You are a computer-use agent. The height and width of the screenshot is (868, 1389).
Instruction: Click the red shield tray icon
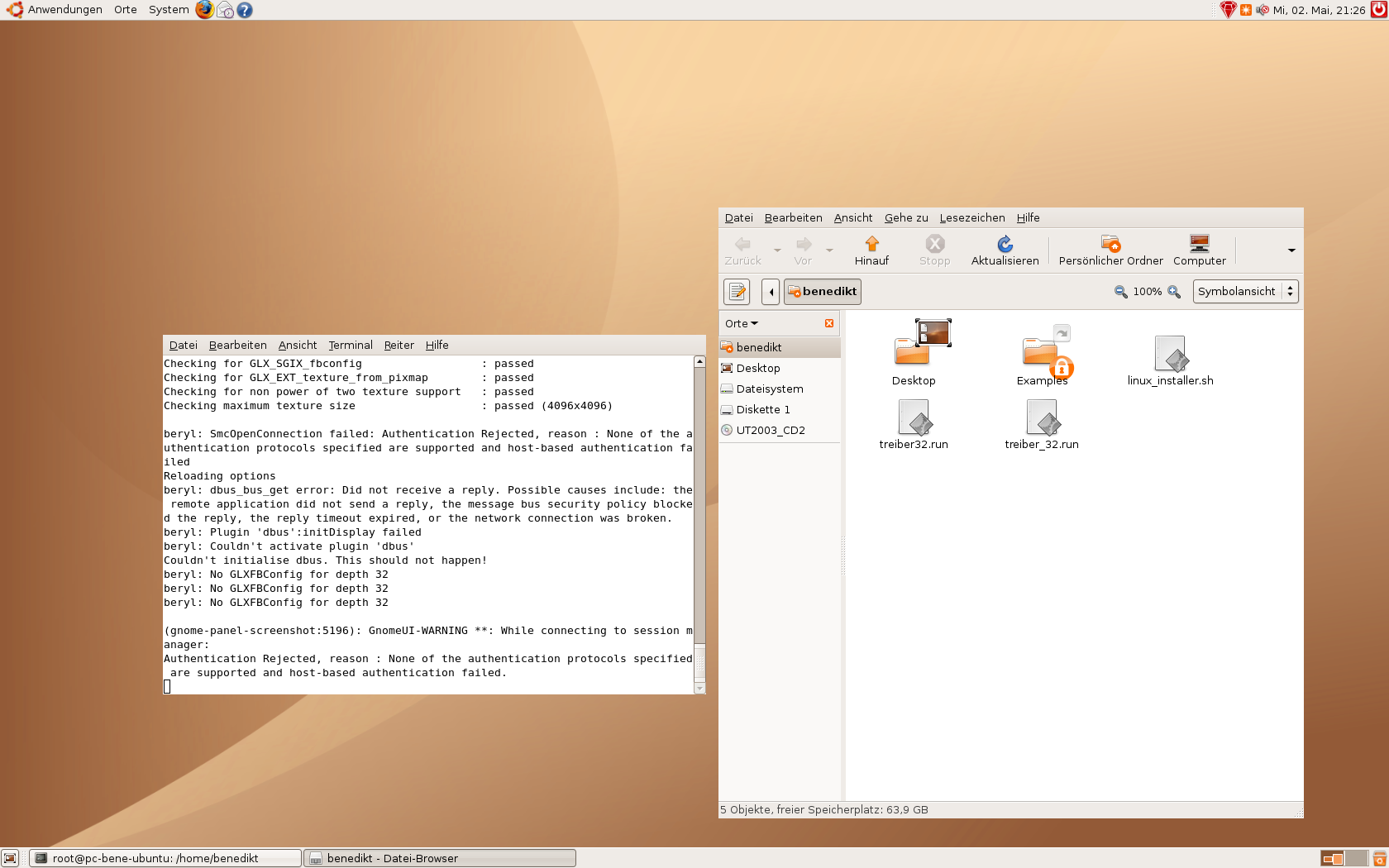coord(1229,10)
